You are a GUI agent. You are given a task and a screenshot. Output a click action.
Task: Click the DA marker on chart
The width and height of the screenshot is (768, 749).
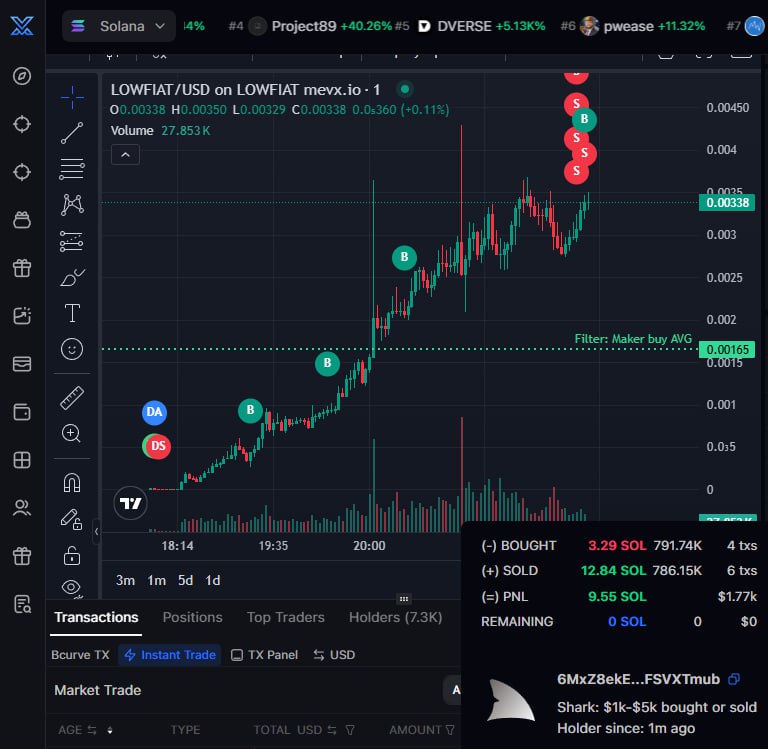[x=154, y=412]
